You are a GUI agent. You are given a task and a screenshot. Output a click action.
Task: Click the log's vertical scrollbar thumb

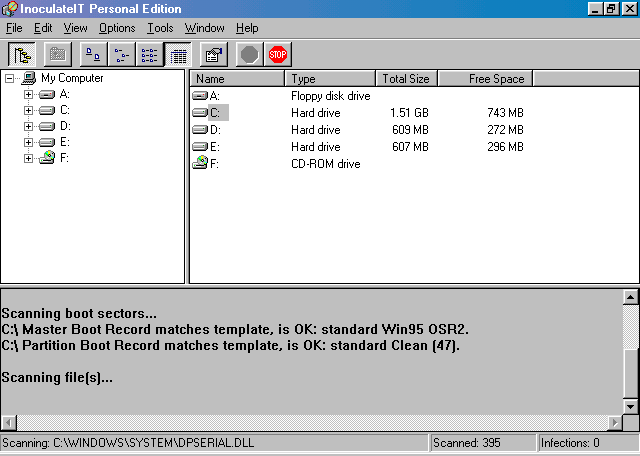tap(631, 373)
